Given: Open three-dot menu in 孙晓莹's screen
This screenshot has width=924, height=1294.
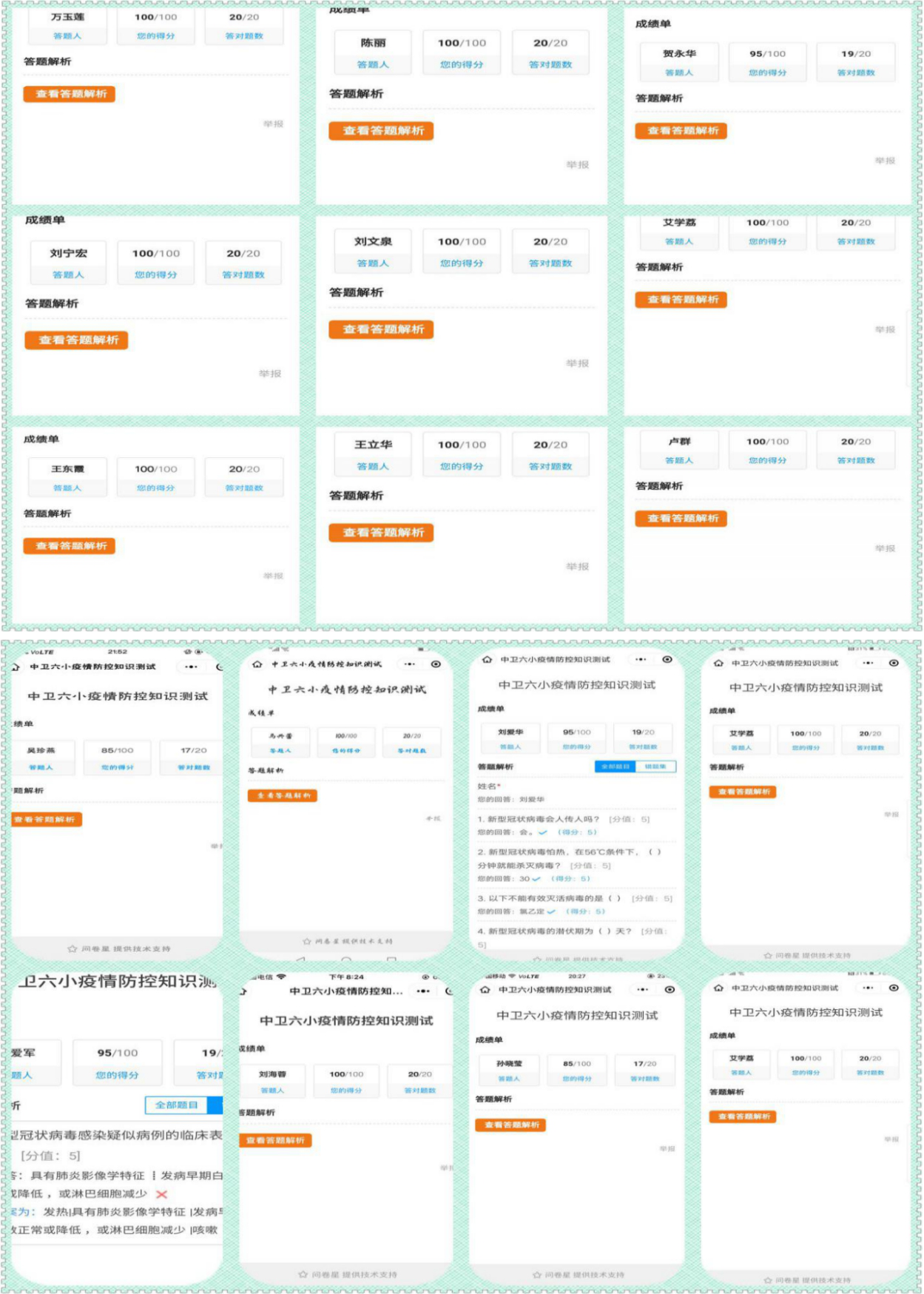Looking at the screenshot, I should point(643,989).
